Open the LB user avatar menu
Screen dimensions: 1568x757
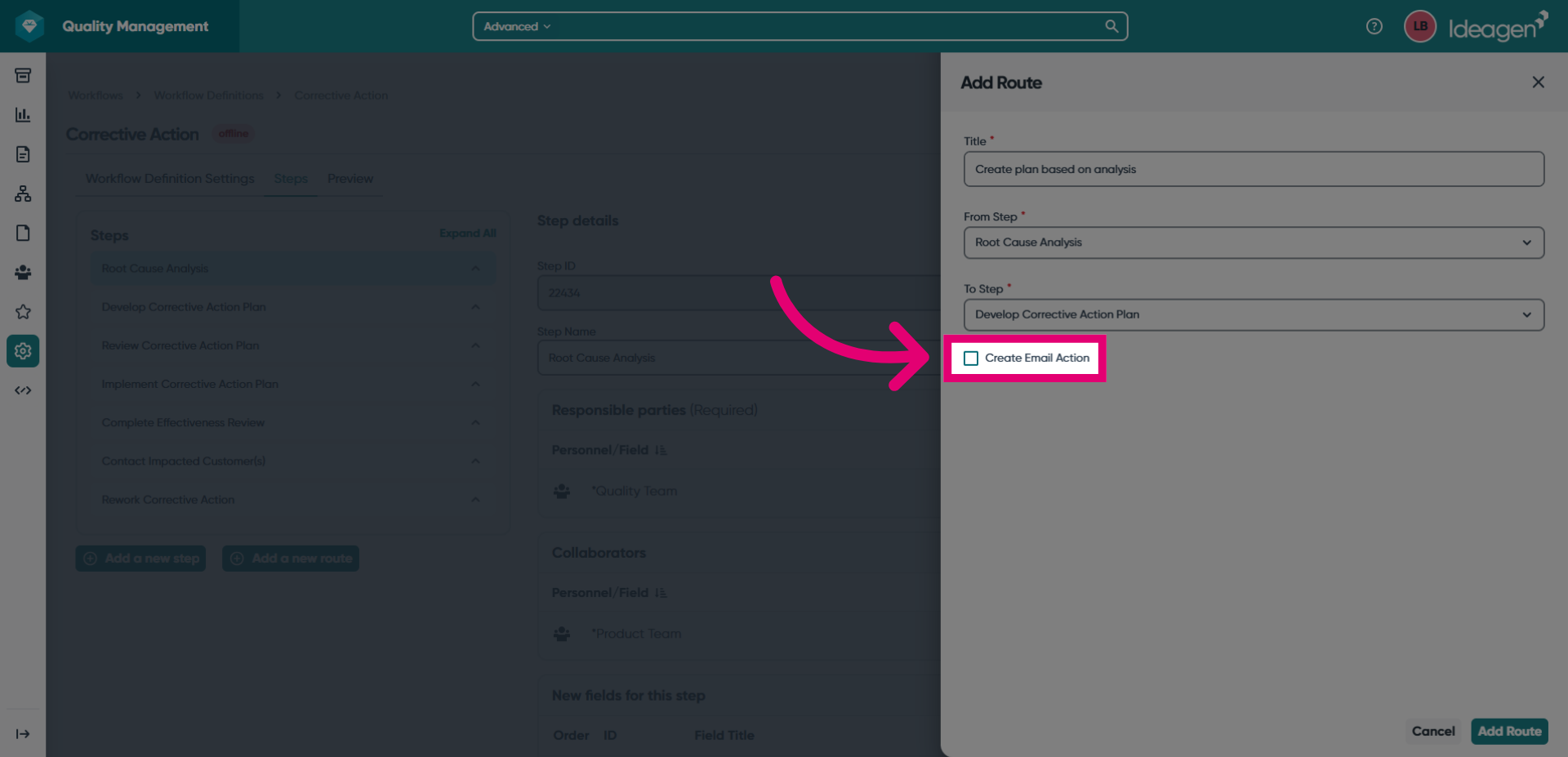tap(1420, 26)
